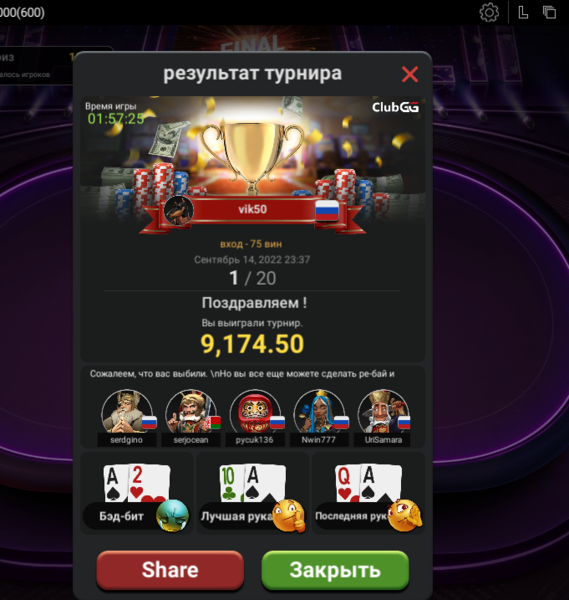
Task: Open the settings gear icon
Action: tap(489, 13)
